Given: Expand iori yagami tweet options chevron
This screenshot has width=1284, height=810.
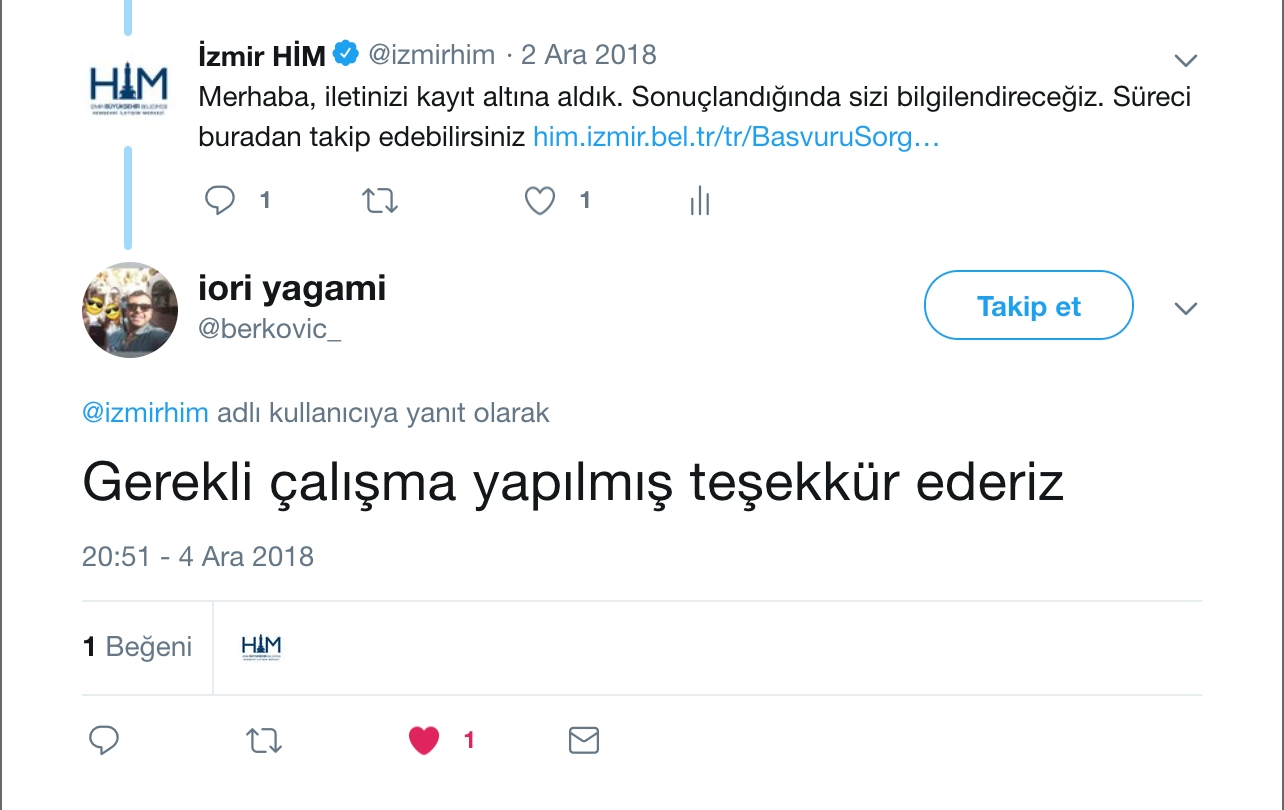Looking at the screenshot, I should 1185,308.
